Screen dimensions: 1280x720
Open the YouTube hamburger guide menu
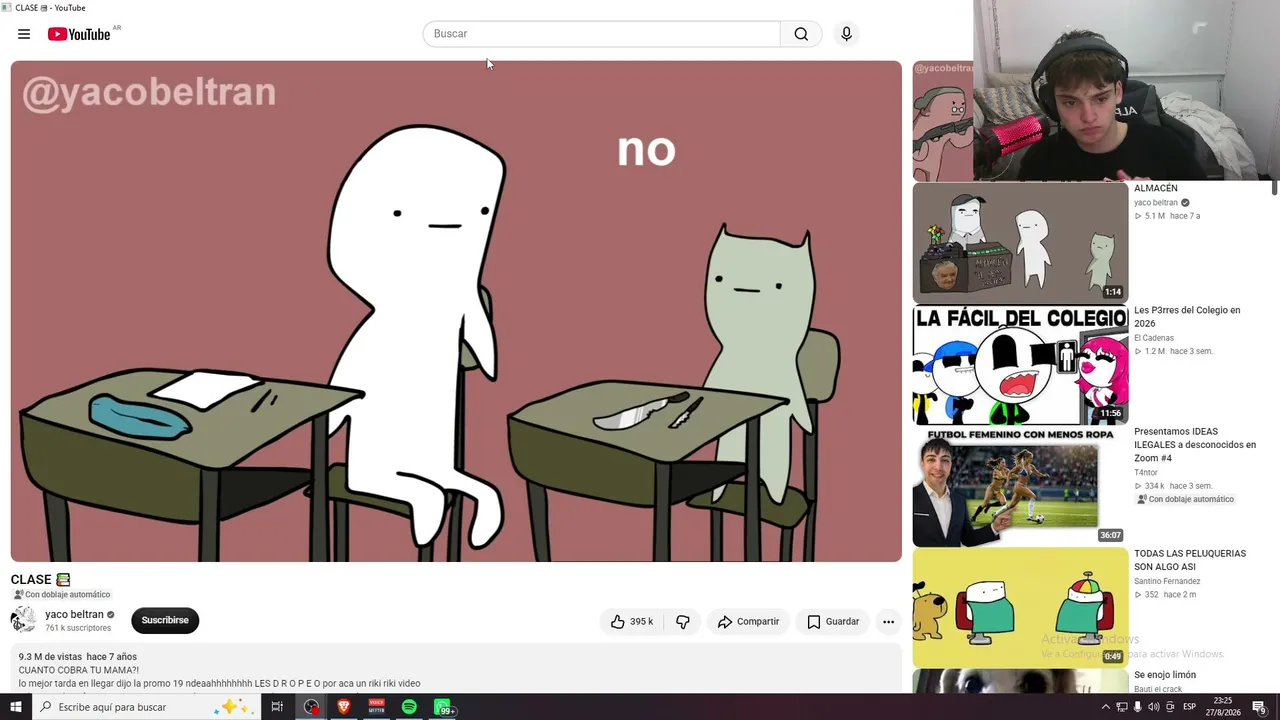[x=24, y=34]
